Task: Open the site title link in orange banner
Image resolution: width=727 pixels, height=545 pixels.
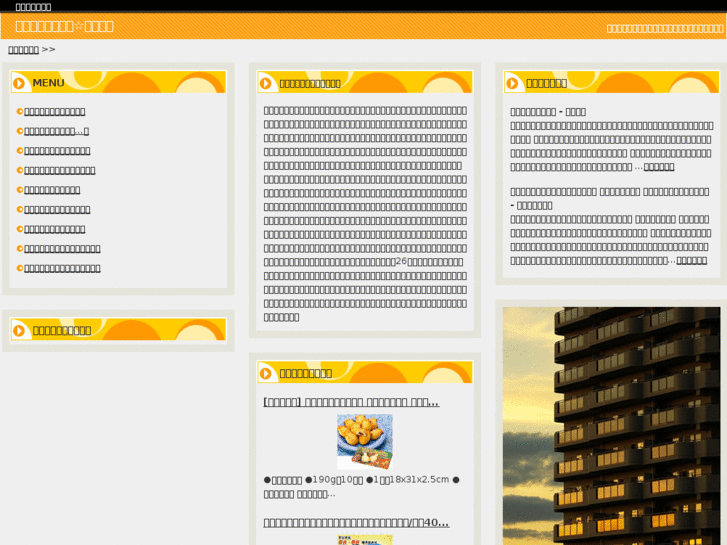Action: click(64, 26)
